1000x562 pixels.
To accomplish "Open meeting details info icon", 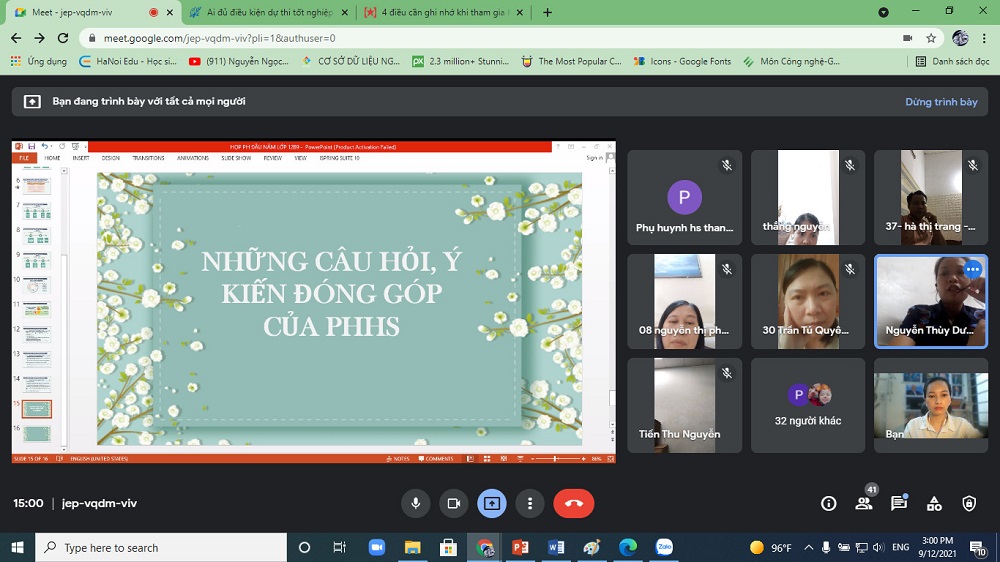I will click(x=828, y=503).
